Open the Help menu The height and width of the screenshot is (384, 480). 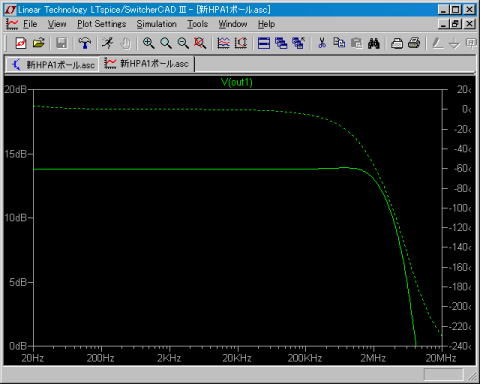(266, 24)
